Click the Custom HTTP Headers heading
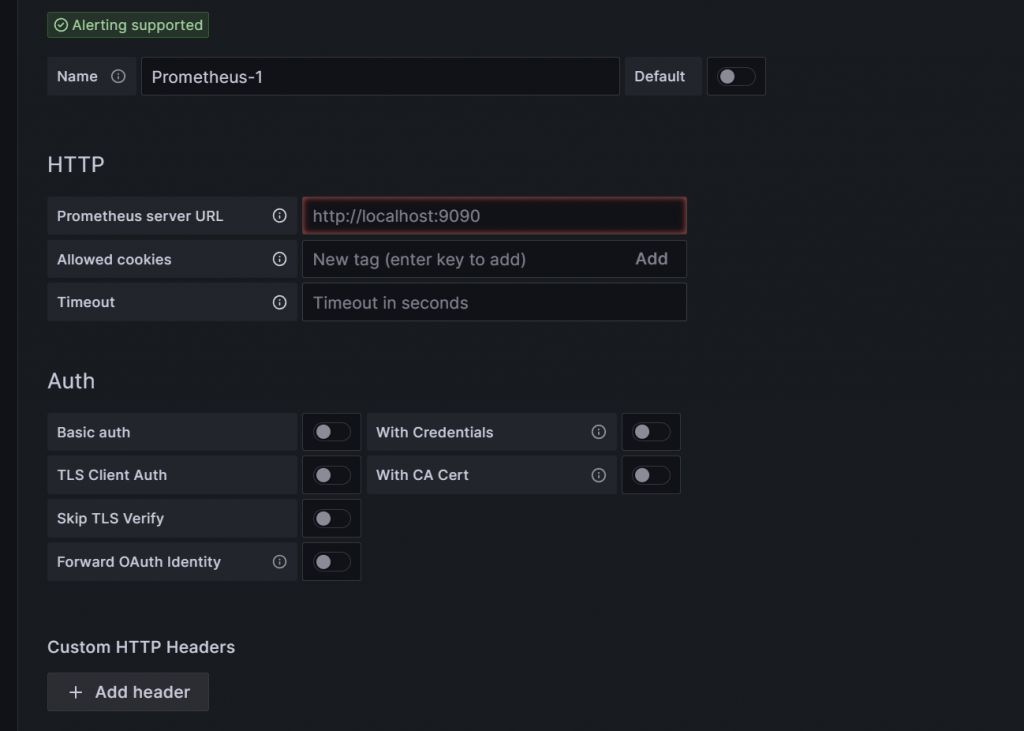 click(x=141, y=647)
